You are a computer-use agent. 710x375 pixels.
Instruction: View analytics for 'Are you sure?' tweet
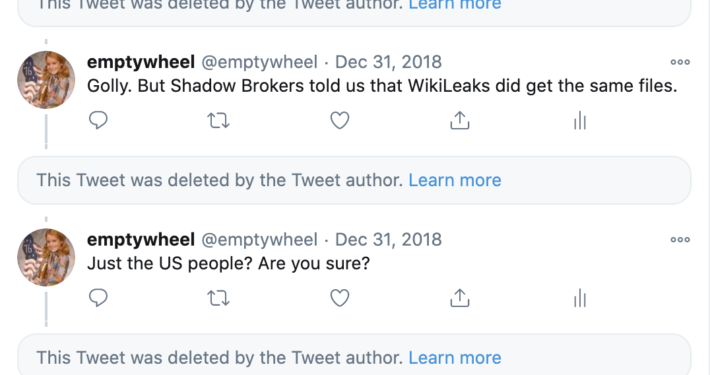[580, 298]
